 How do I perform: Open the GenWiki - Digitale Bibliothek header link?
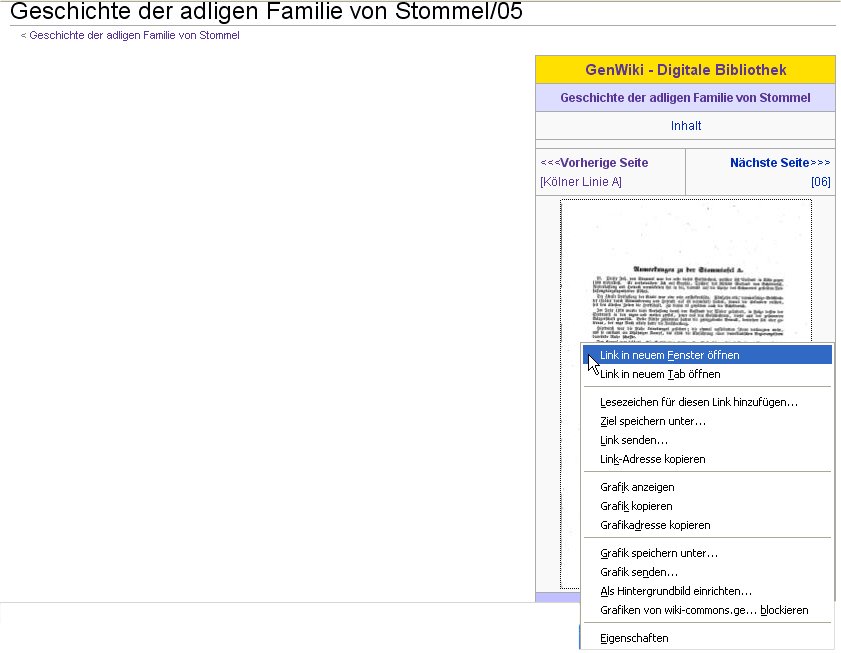pos(685,70)
